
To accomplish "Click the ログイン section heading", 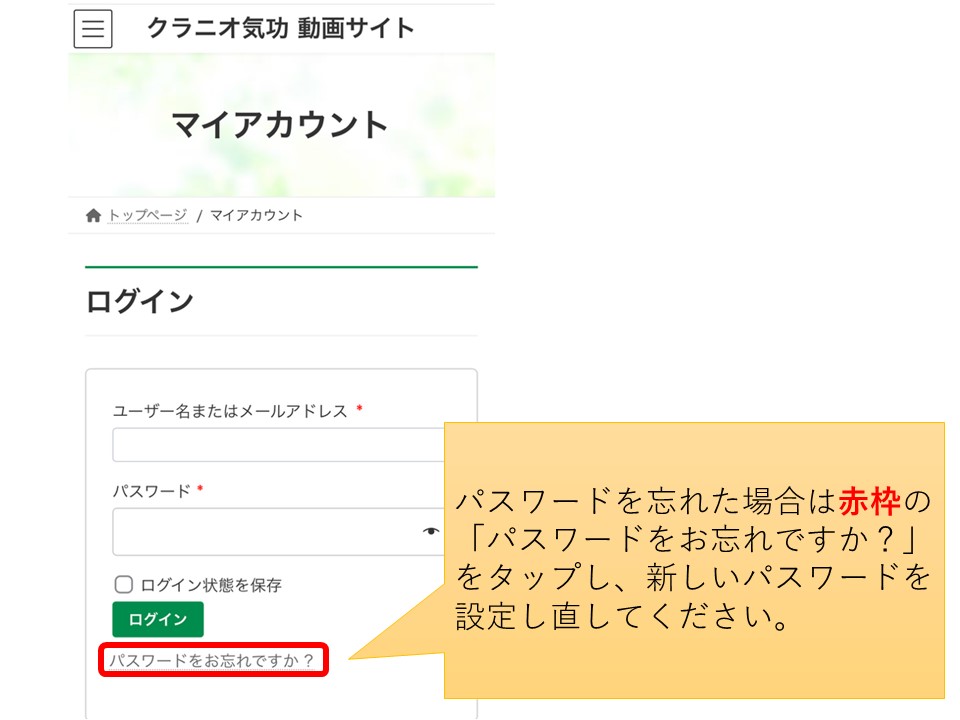I will click(140, 301).
